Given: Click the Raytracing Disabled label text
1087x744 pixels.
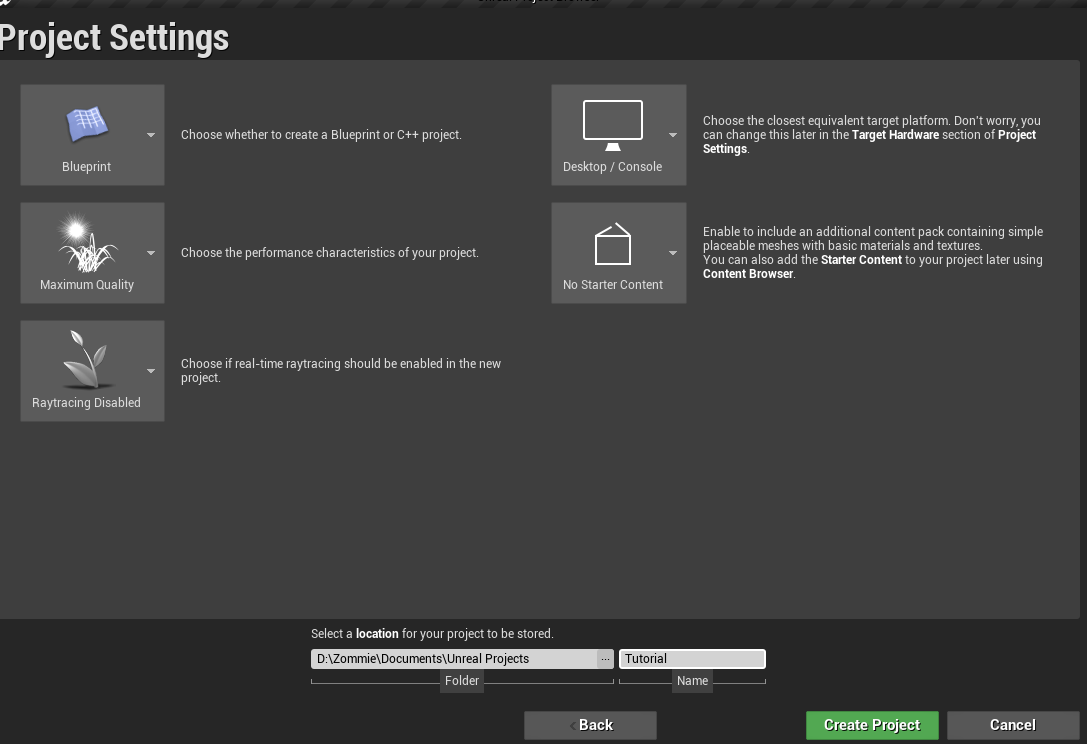Looking at the screenshot, I should click(87, 402).
